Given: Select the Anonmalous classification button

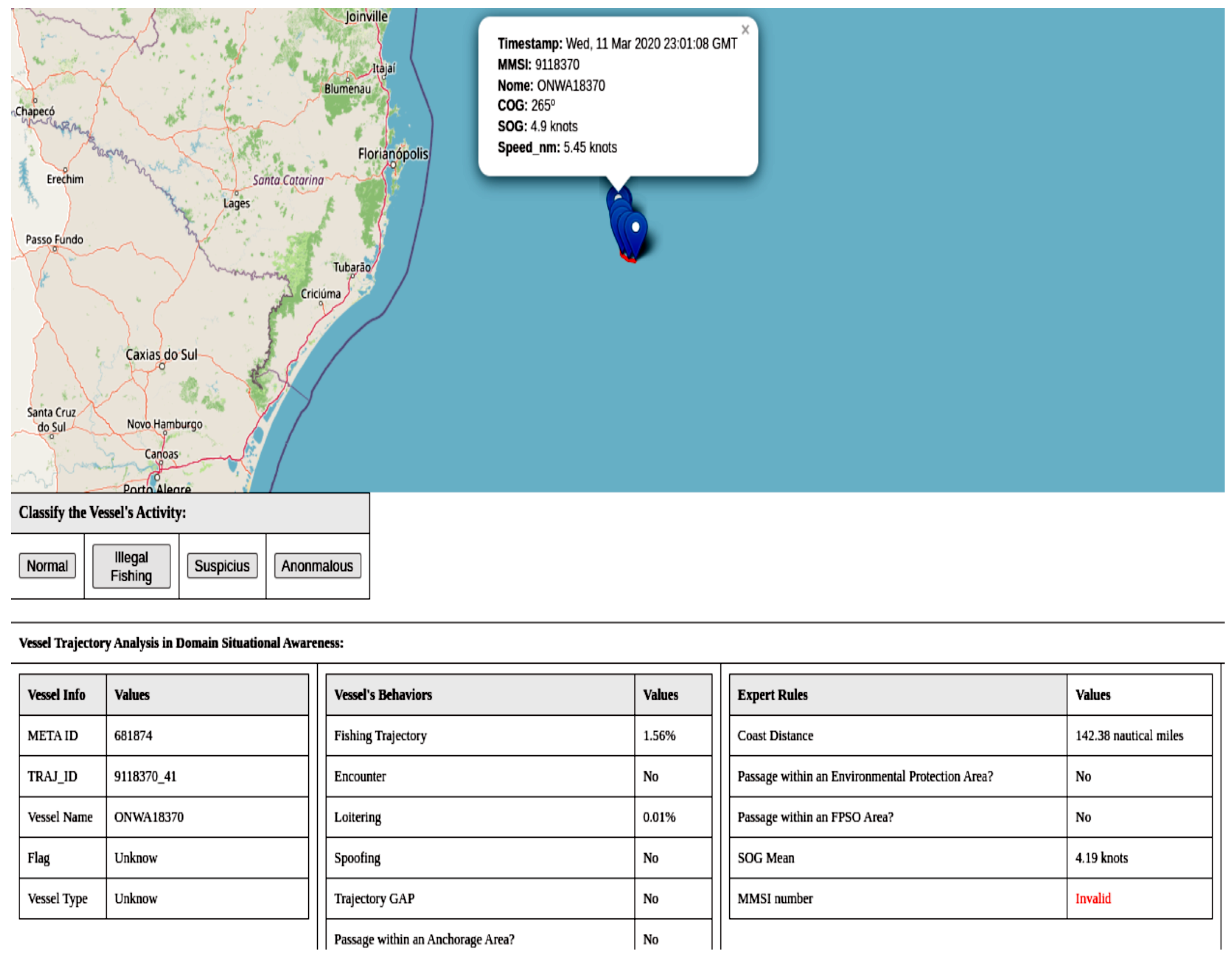Looking at the screenshot, I should (317, 566).
